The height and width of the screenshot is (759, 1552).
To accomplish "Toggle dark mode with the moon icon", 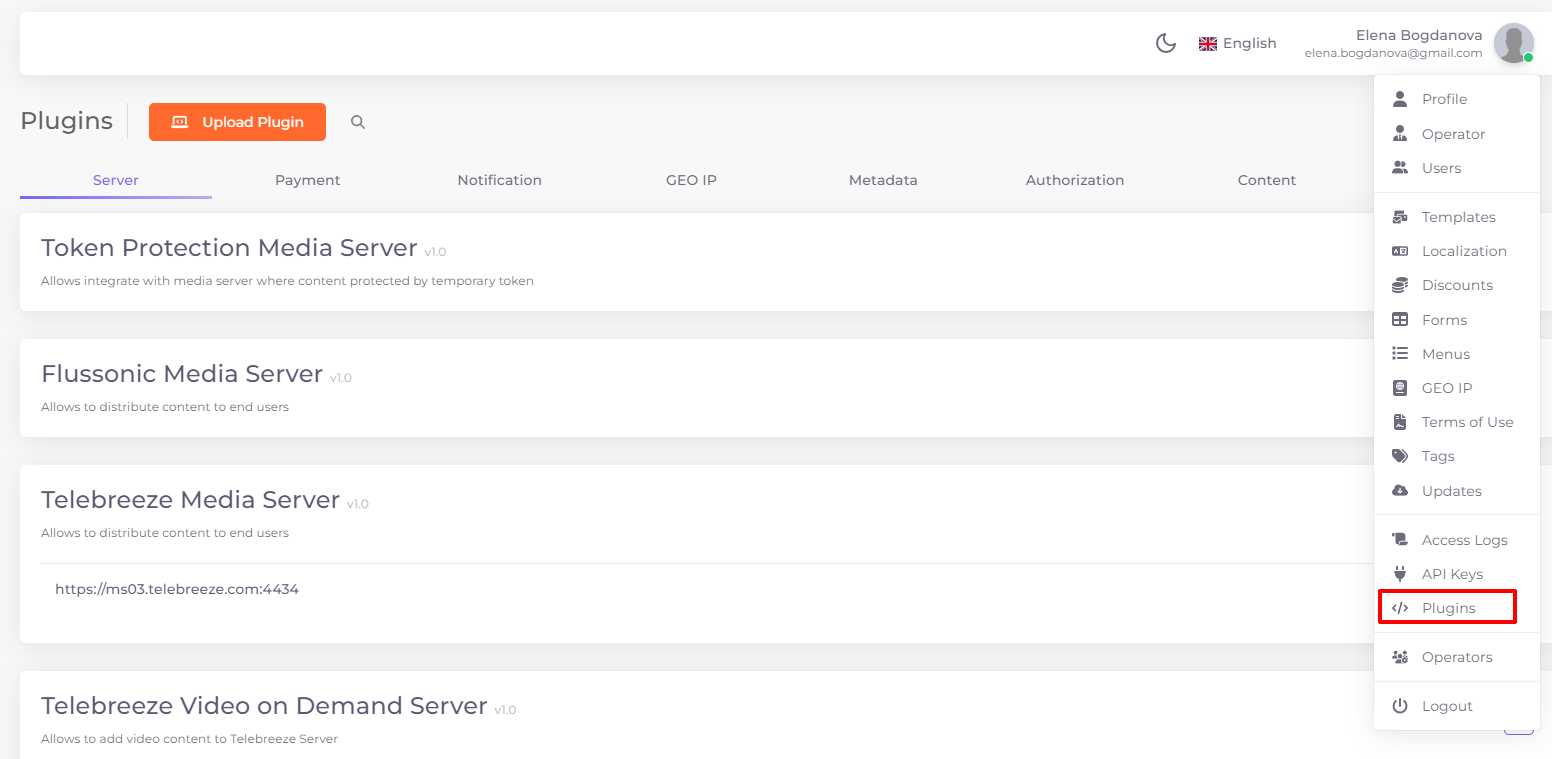I will click(1165, 43).
